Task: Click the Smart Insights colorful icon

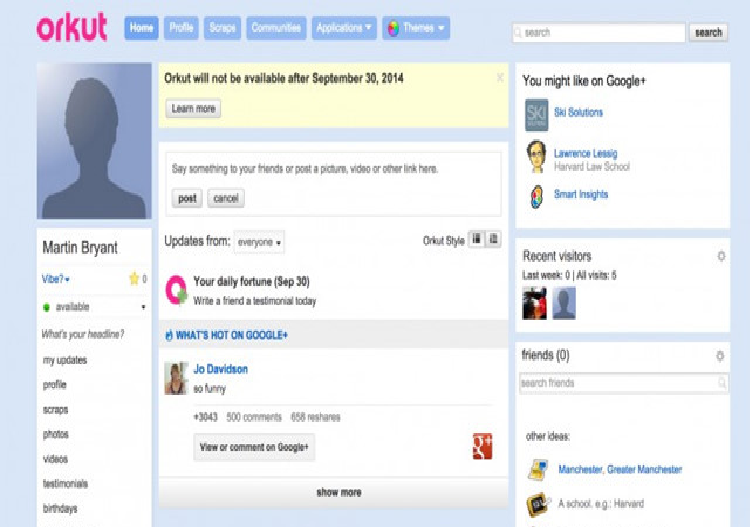Action: click(x=536, y=195)
